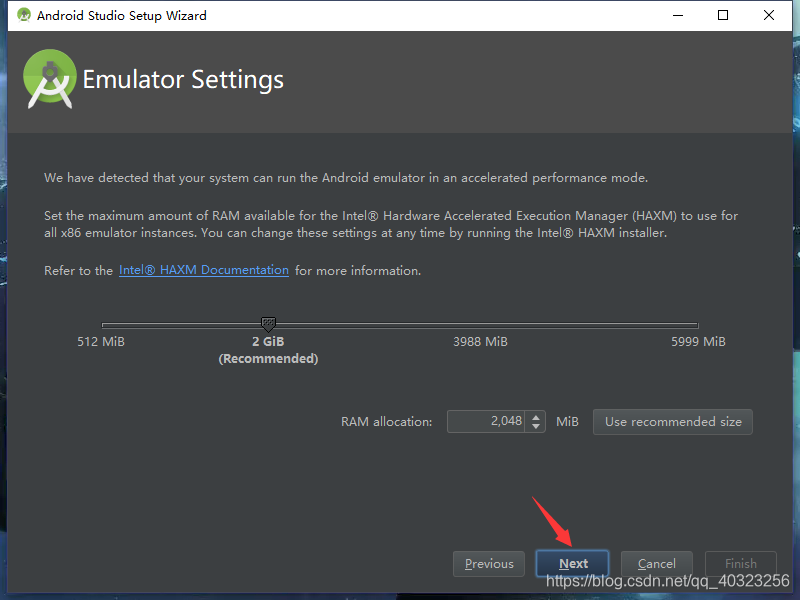The width and height of the screenshot is (800, 600).
Task: Focus the RAM allocation input field
Action: click(x=486, y=421)
